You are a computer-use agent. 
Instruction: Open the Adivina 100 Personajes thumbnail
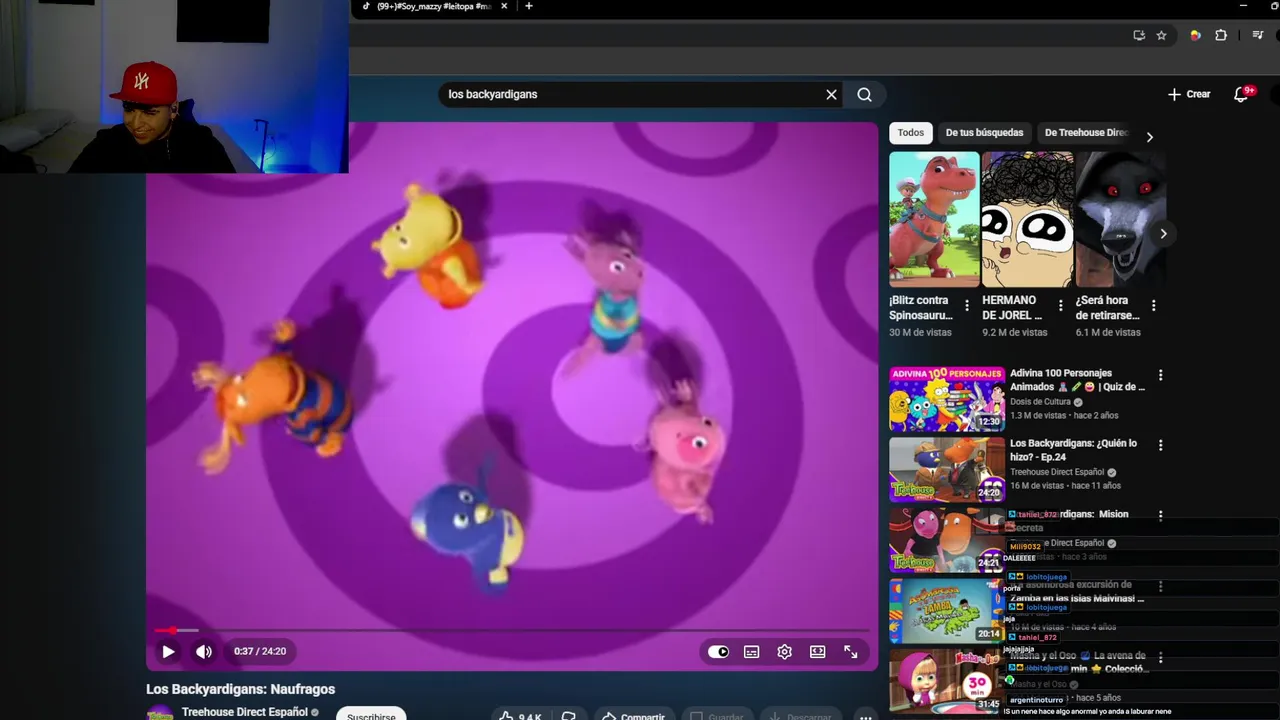[x=947, y=399]
